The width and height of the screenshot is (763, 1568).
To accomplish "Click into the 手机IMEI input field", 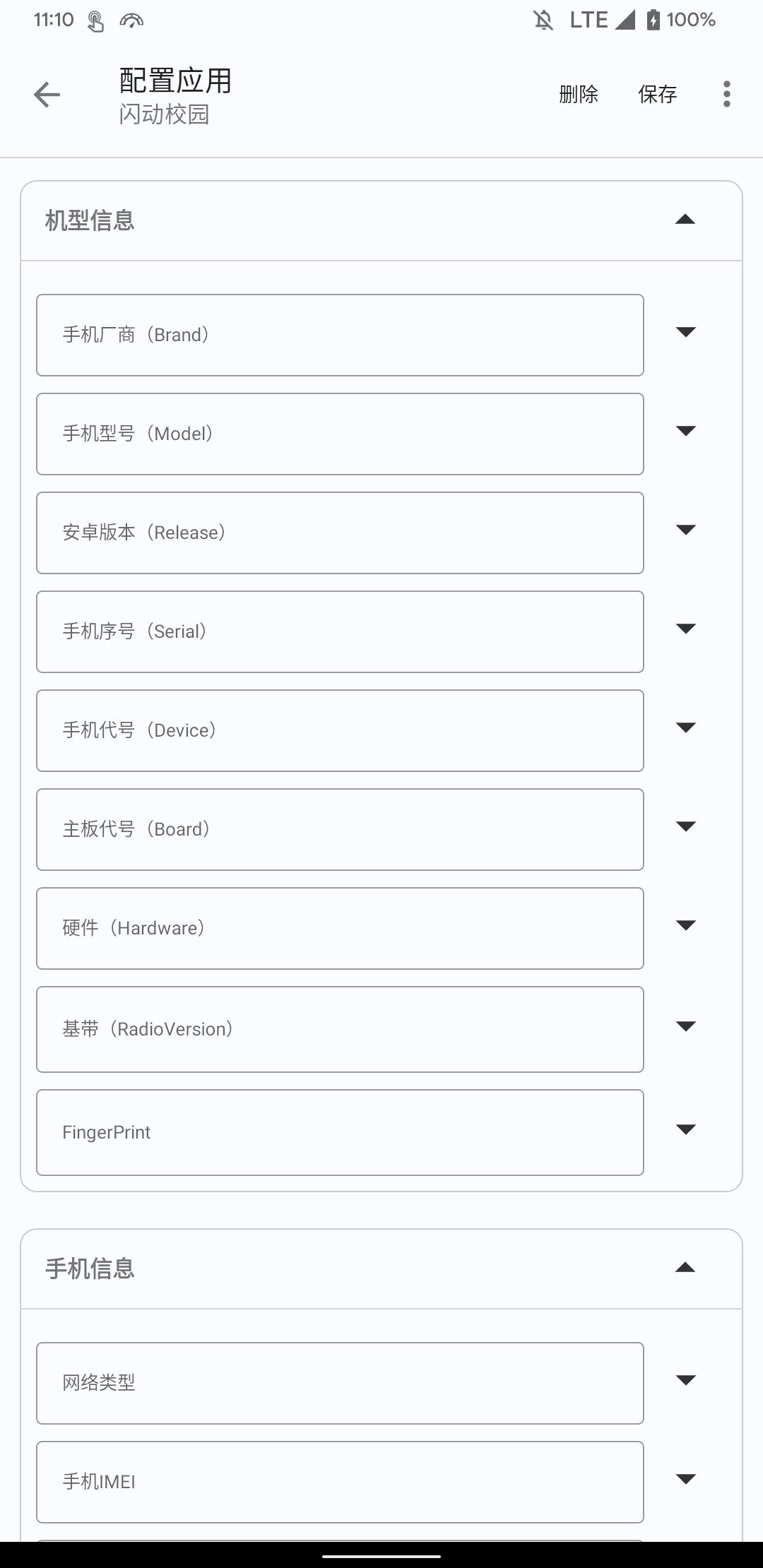I will click(340, 1482).
